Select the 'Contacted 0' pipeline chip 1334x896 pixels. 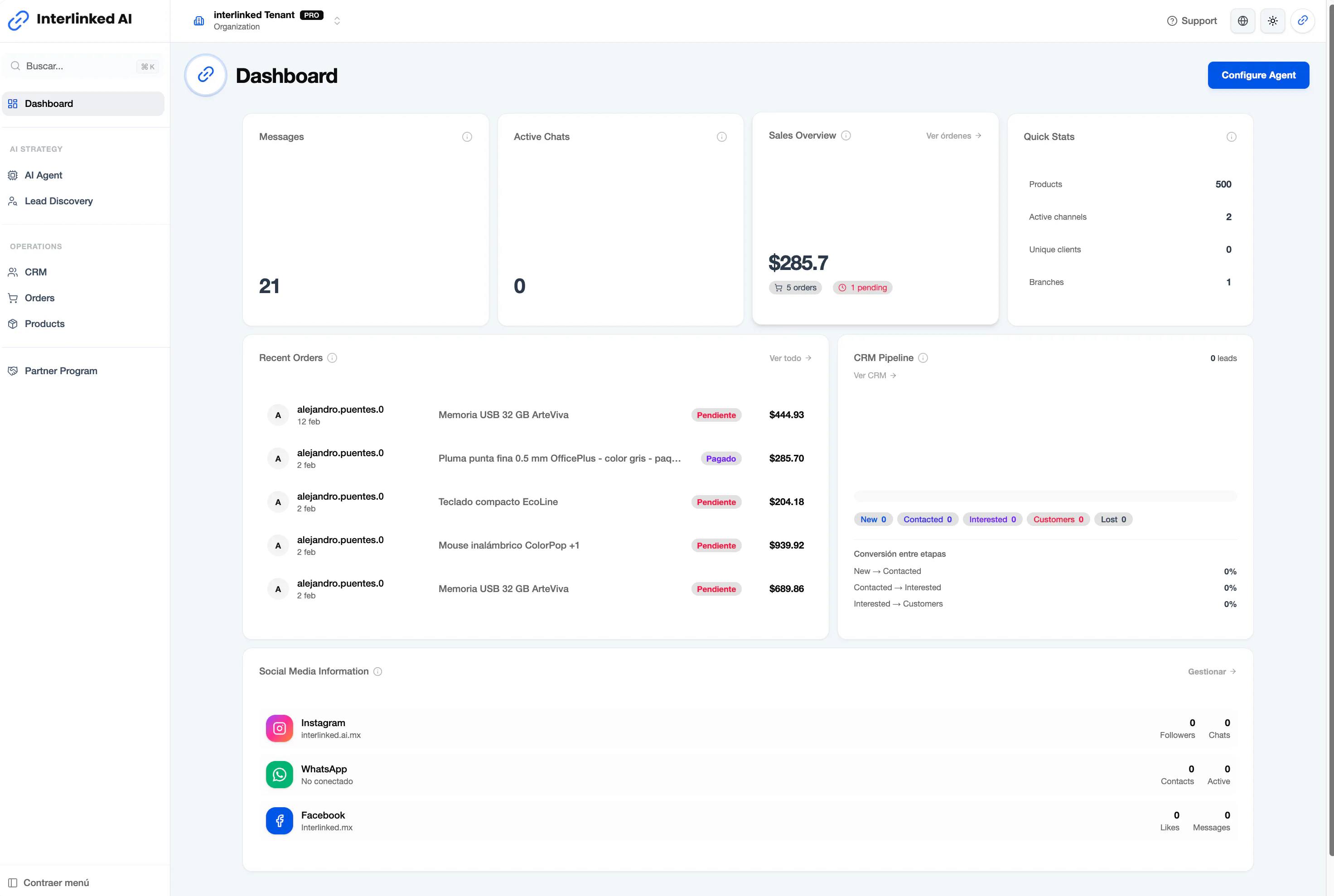(927, 520)
